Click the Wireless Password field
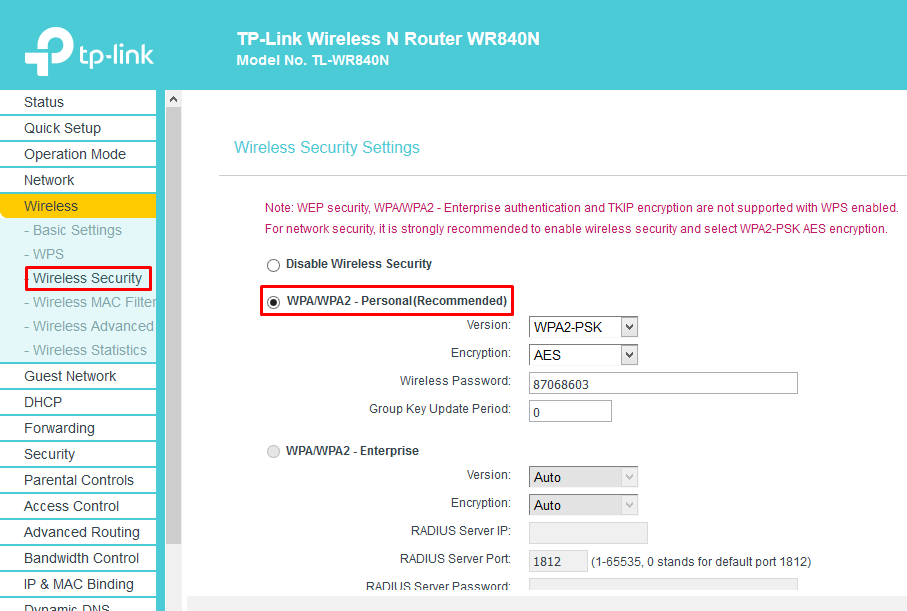The width and height of the screenshot is (907, 611). coord(663,383)
